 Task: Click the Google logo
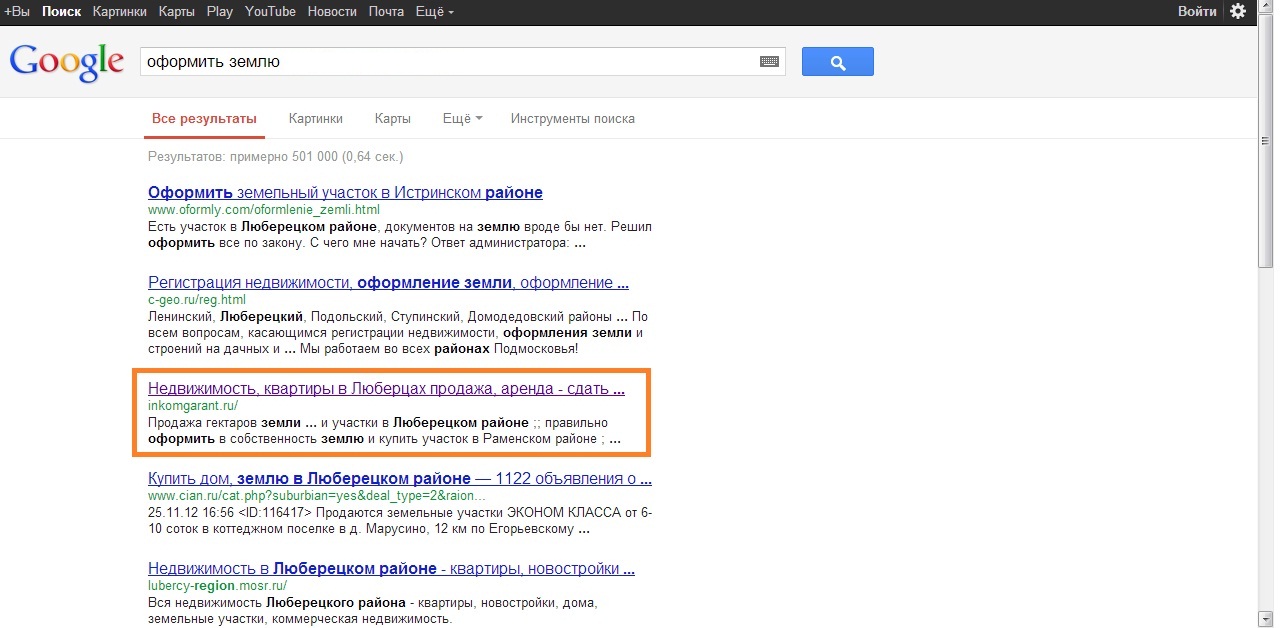(x=67, y=62)
